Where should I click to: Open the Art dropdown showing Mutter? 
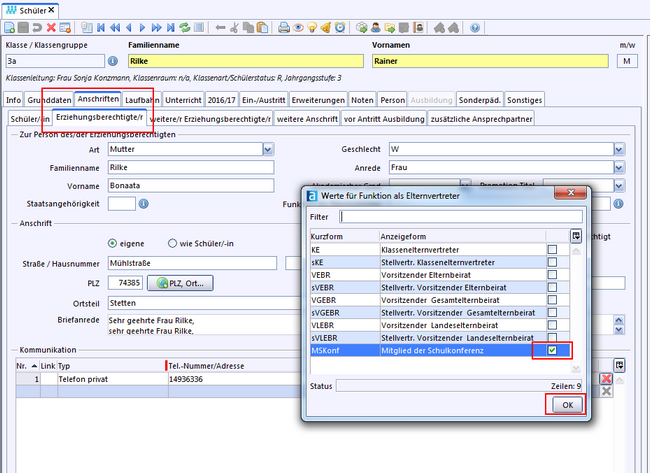click(267, 149)
